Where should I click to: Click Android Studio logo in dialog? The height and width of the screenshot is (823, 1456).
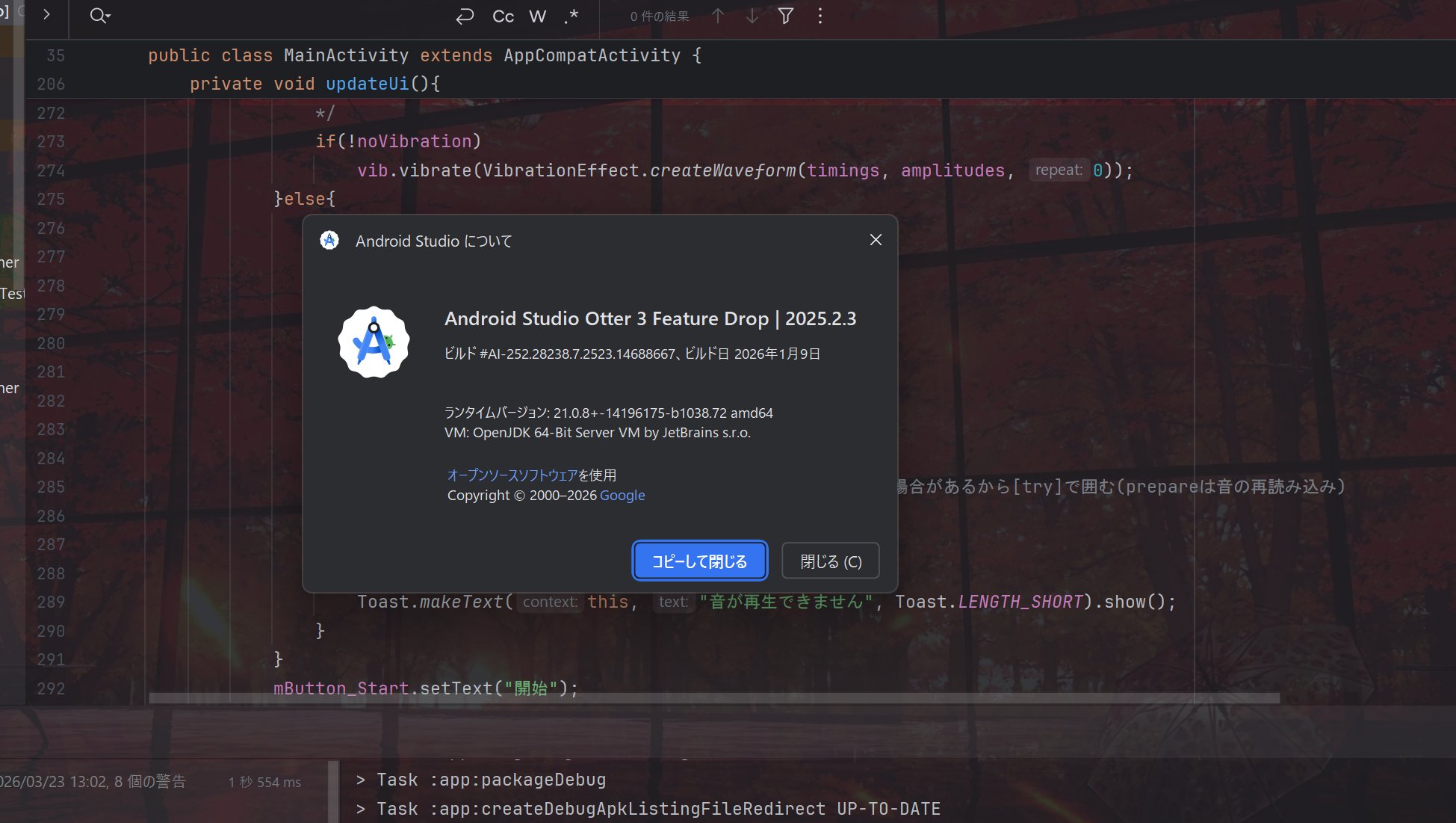374,342
